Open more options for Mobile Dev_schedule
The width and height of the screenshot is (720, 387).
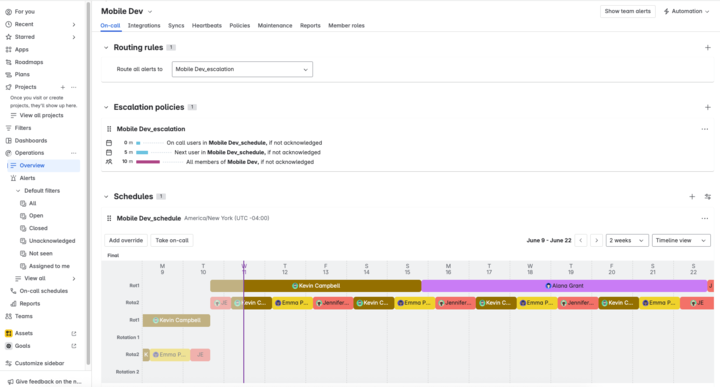705,219
